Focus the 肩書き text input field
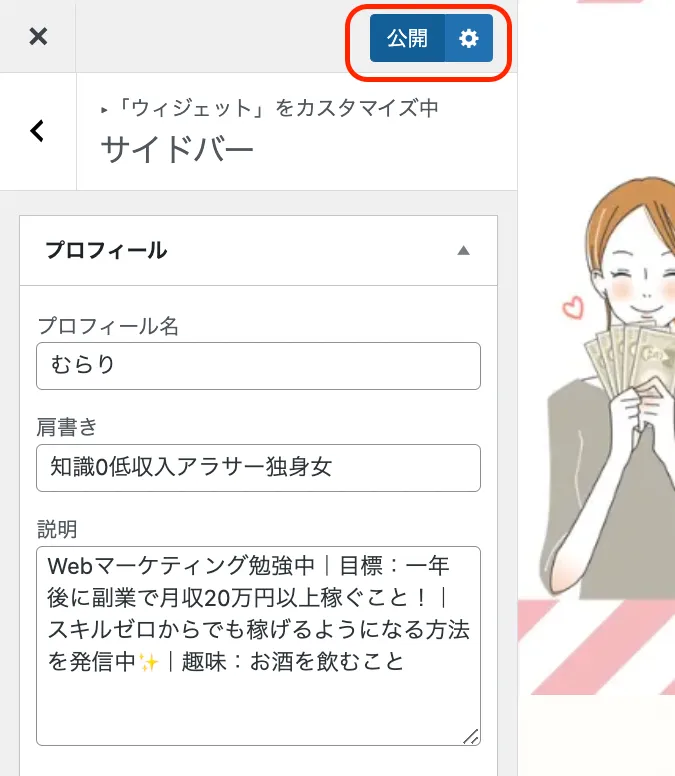Viewport: 675px width, 776px height. (258, 468)
